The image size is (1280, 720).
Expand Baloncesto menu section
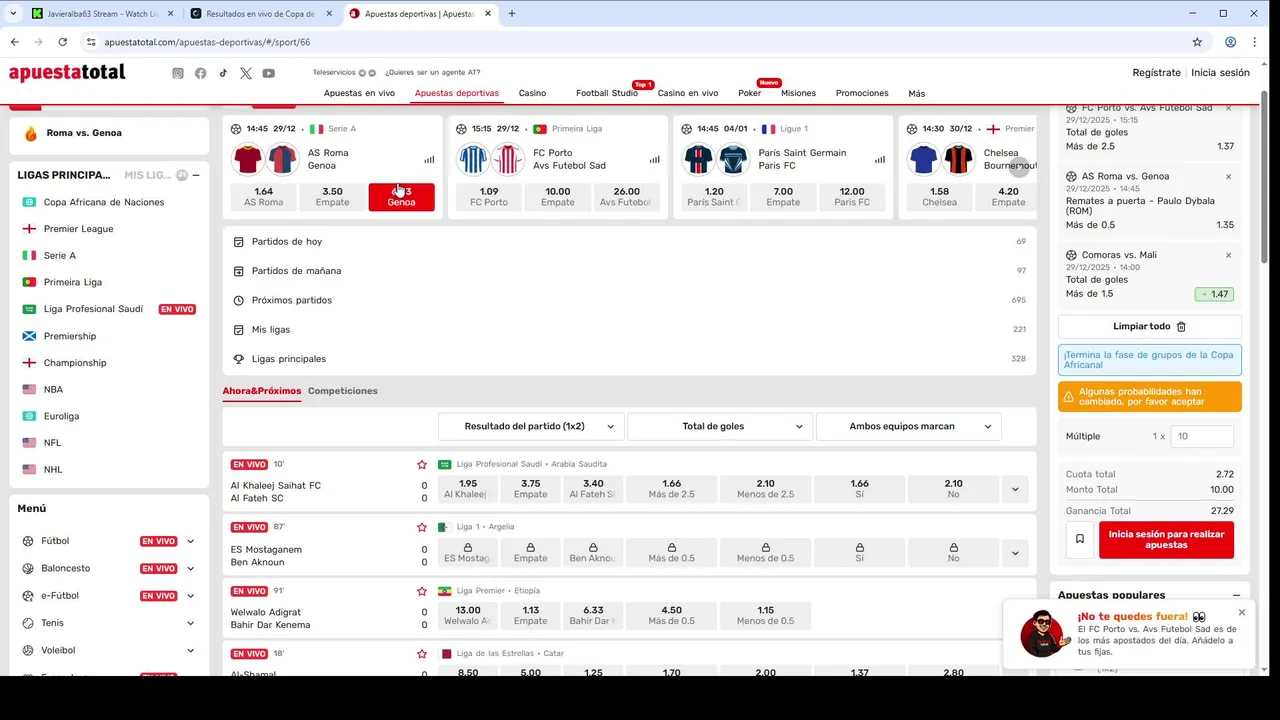[190, 568]
